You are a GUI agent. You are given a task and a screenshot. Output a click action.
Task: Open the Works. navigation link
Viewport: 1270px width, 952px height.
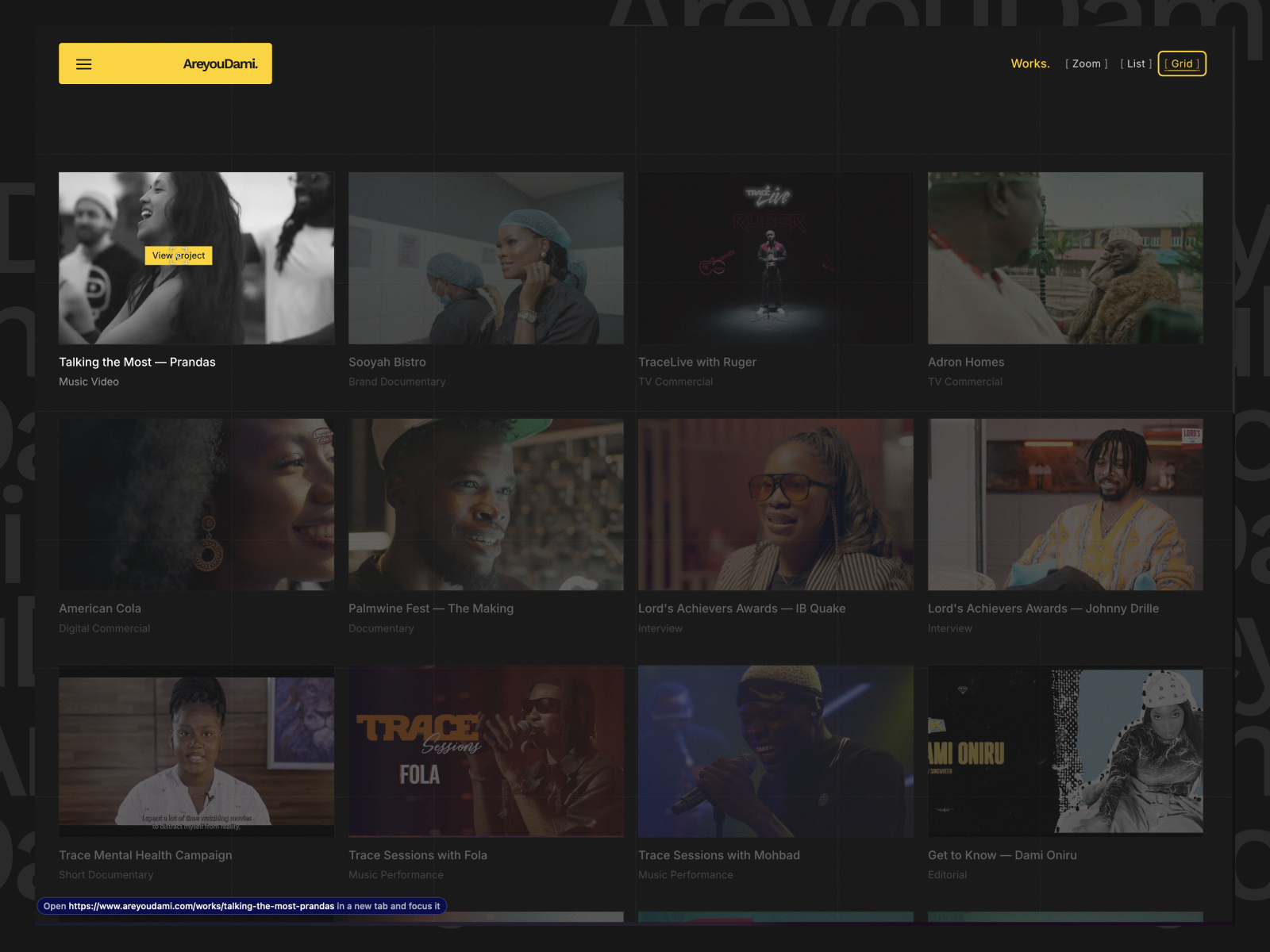1030,63
